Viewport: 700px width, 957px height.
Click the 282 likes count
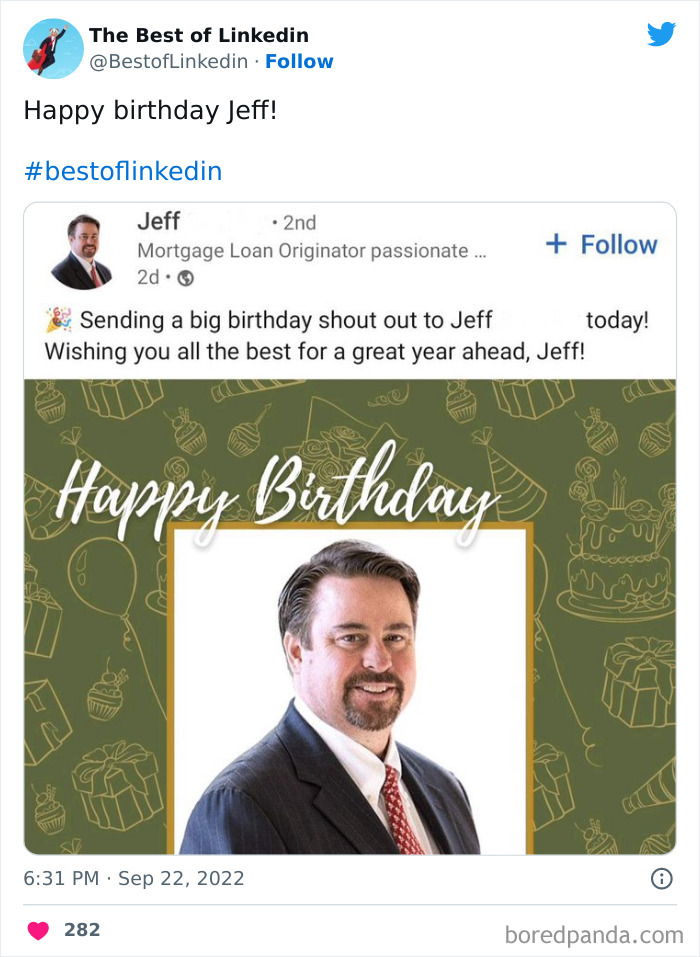point(82,929)
